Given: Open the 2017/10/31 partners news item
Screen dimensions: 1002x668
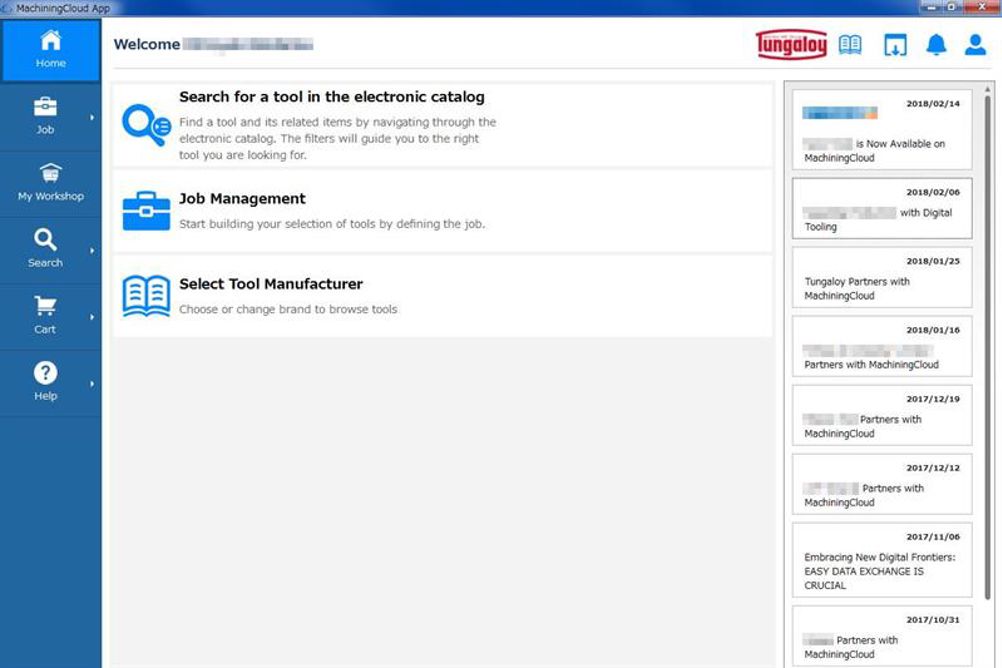Looking at the screenshot, I should (x=882, y=637).
